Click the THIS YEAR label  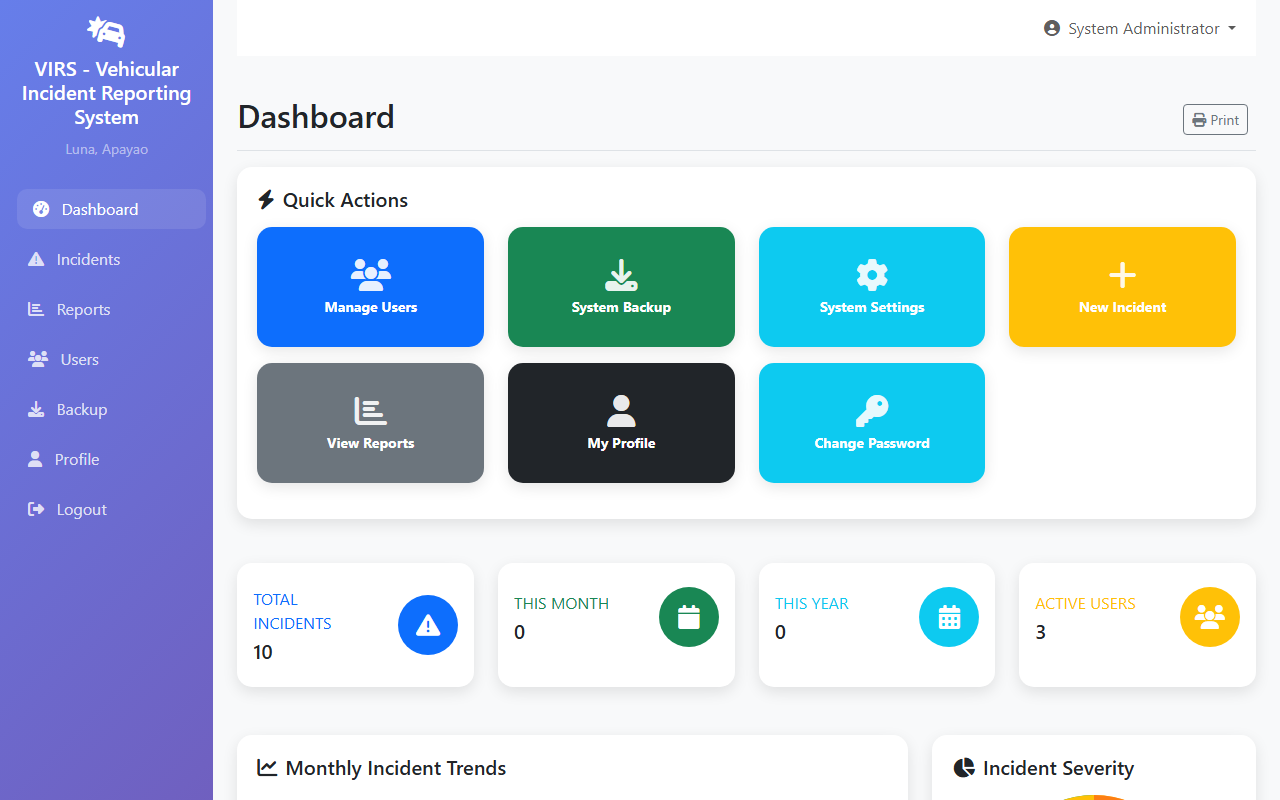(811, 603)
